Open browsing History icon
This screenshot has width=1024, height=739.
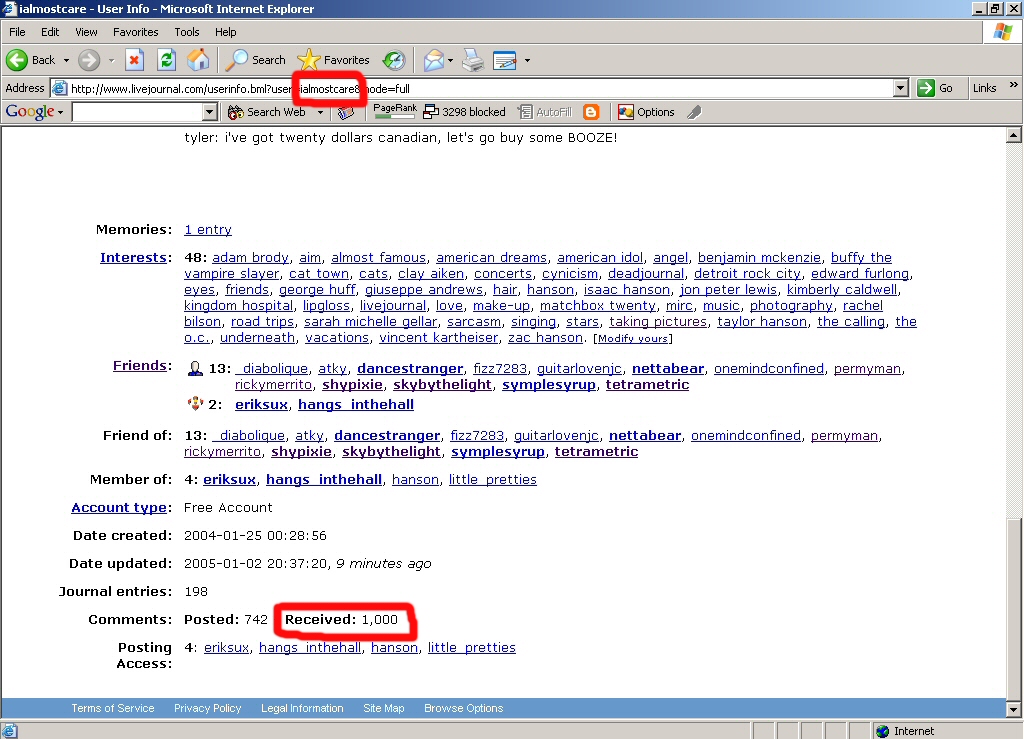[394, 60]
